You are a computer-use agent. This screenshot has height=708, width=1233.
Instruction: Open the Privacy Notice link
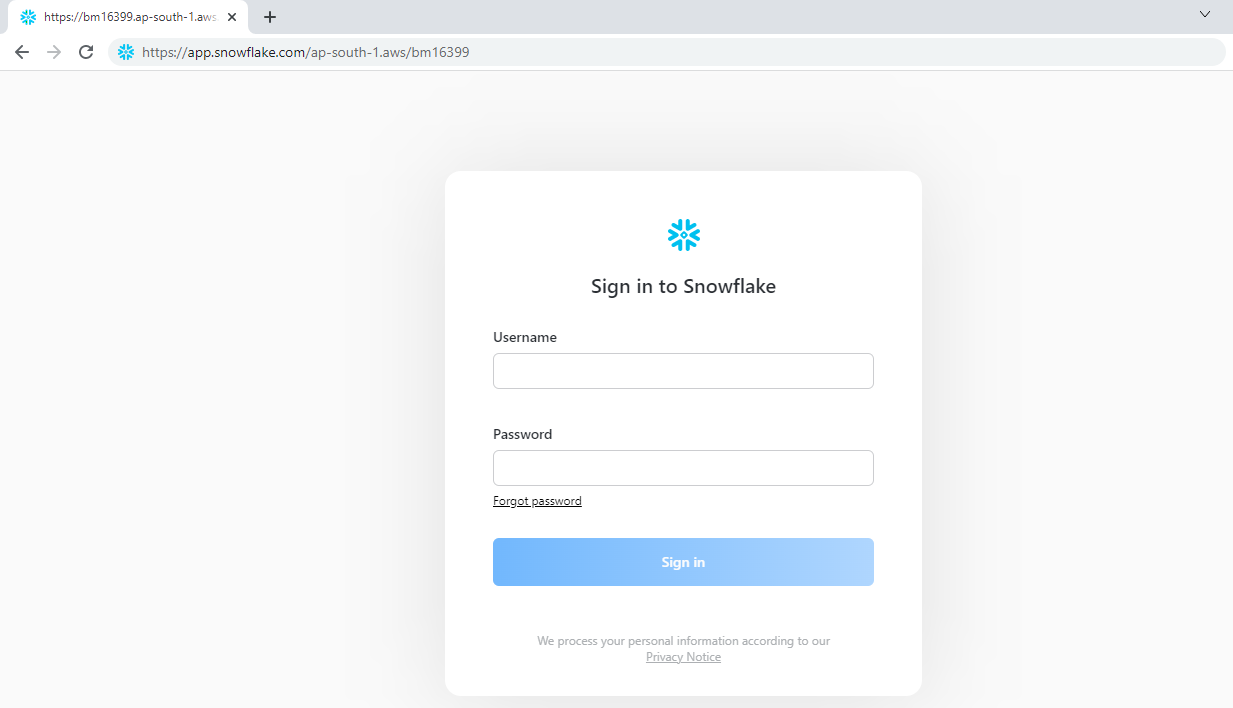coord(683,657)
